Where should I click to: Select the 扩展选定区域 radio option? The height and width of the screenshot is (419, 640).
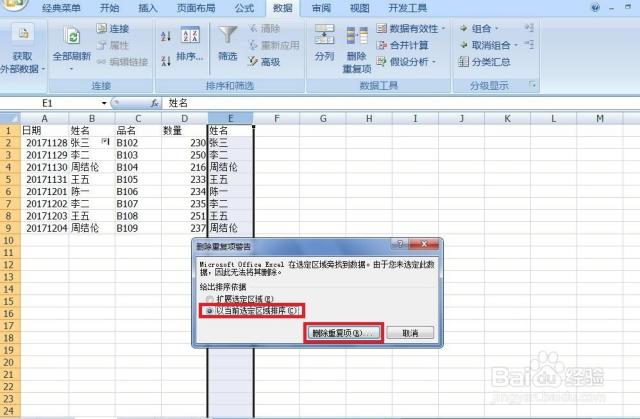click(x=210, y=298)
